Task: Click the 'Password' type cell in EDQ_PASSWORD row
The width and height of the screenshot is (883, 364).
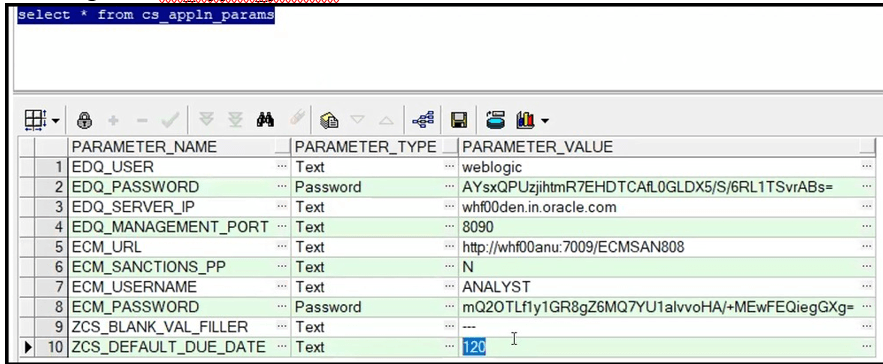Action: (374, 187)
